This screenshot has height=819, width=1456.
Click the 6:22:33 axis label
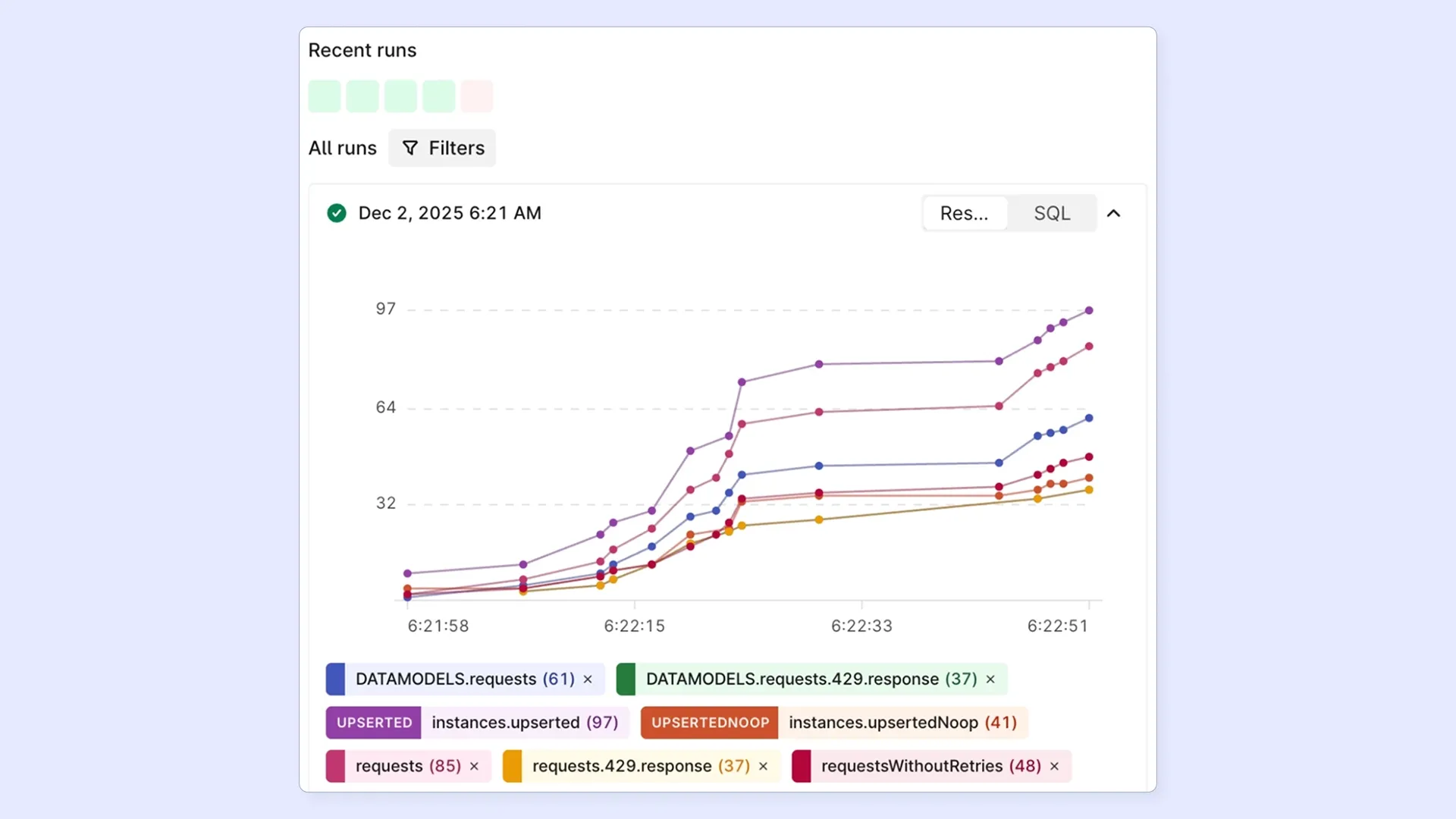click(x=861, y=626)
